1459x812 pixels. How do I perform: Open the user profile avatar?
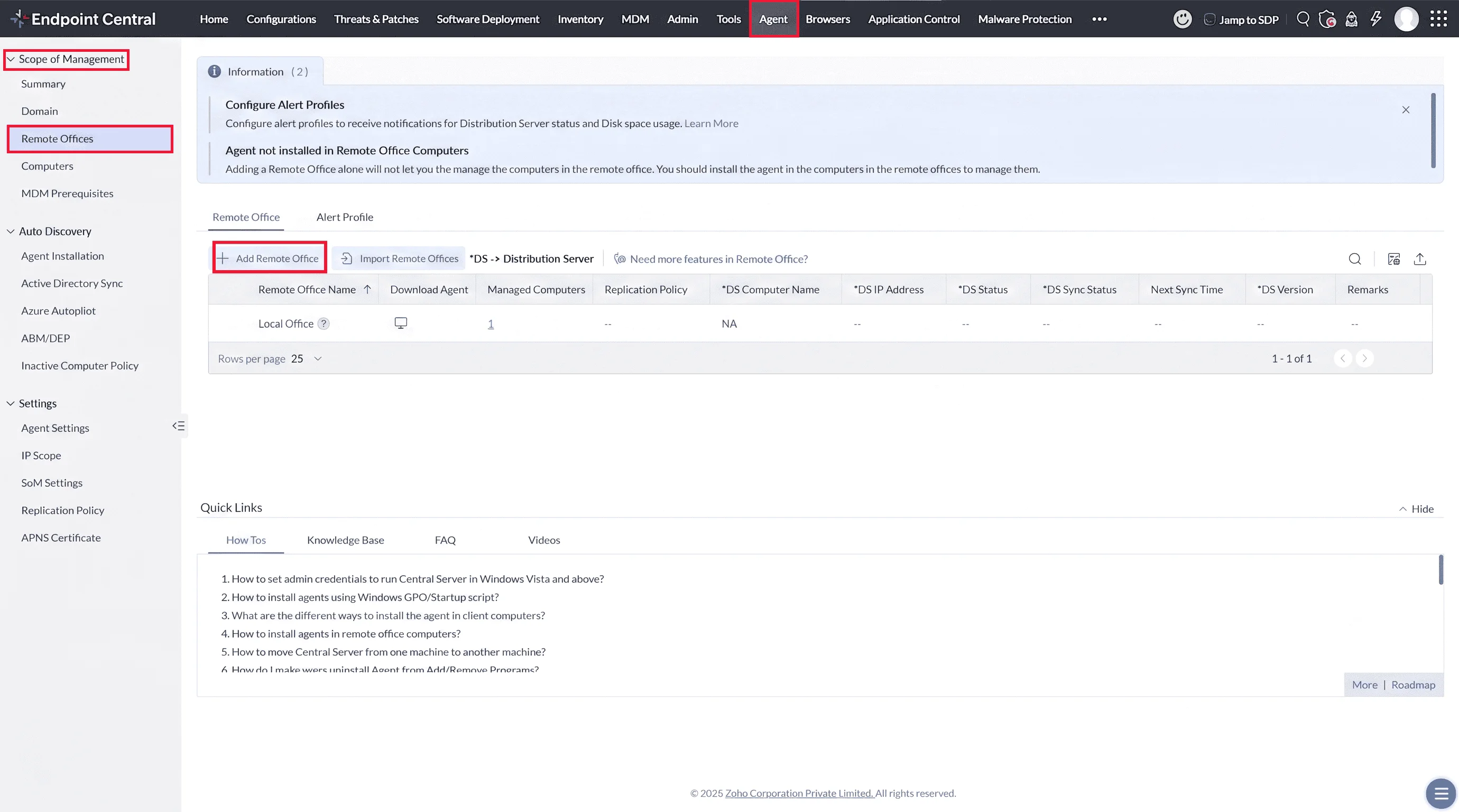pos(1406,19)
